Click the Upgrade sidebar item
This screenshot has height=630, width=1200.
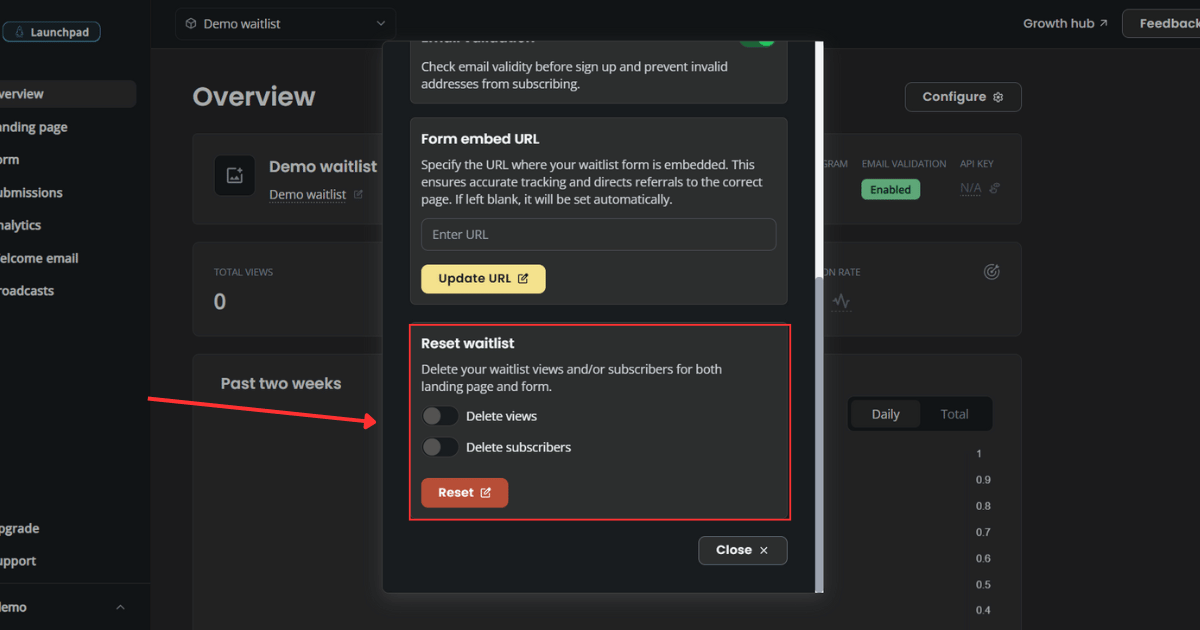pyautogui.click(x=20, y=528)
